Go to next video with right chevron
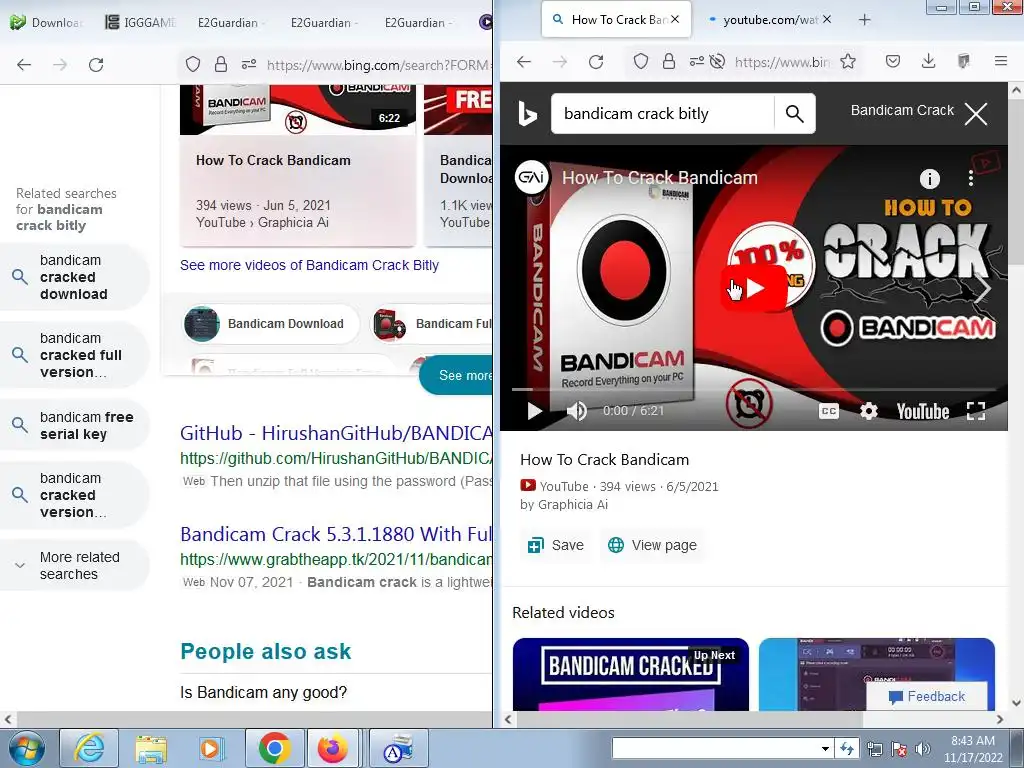The image size is (1024, 768). point(984,288)
